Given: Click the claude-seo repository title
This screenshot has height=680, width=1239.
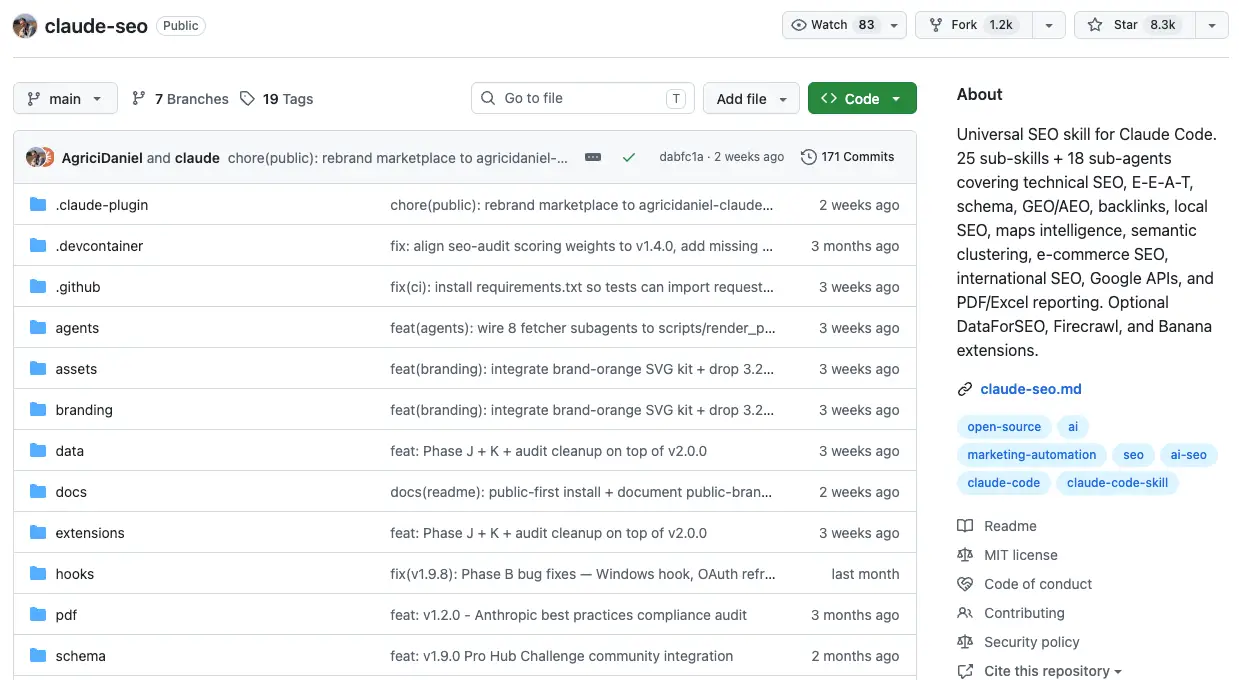Looking at the screenshot, I should (96, 26).
